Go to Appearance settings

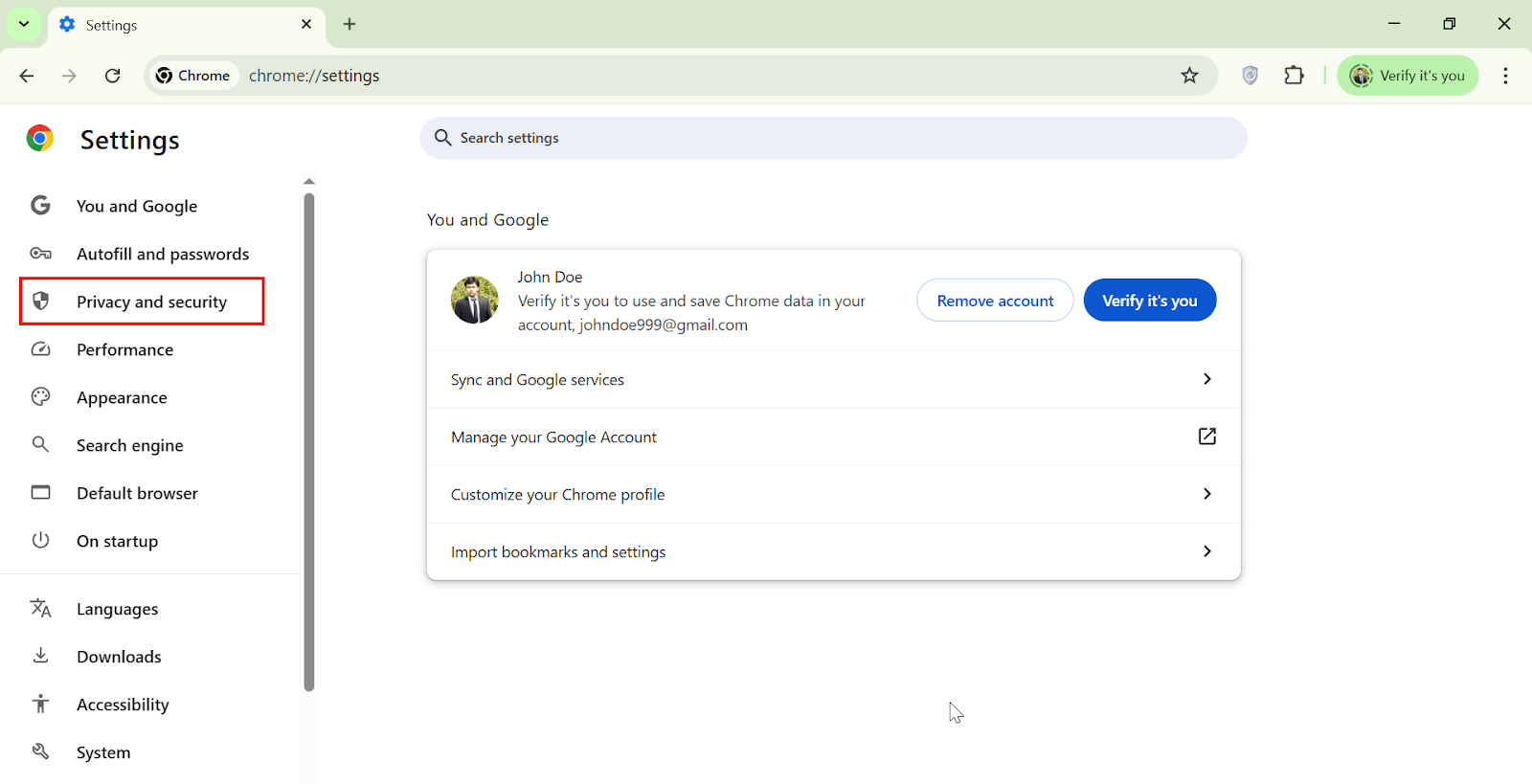point(122,397)
